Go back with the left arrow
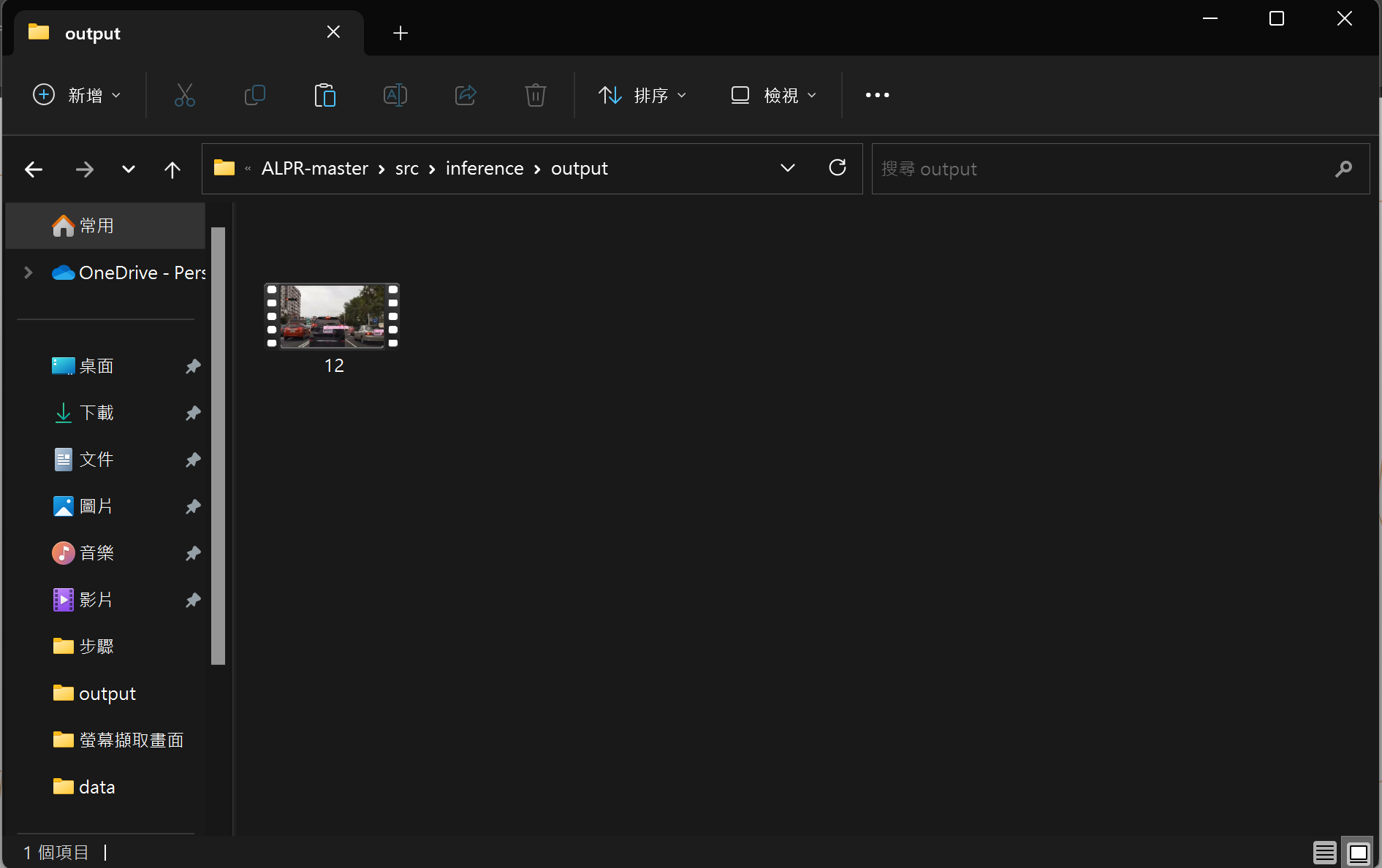1382x868 pixels. (x=34, y=170)
